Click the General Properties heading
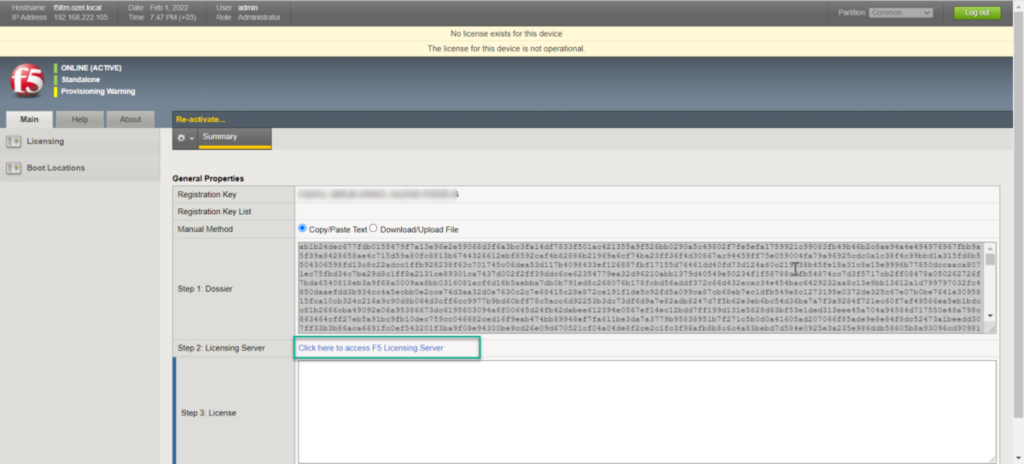The height and width of the screenshot is (464, 1024). coord(208,178)
